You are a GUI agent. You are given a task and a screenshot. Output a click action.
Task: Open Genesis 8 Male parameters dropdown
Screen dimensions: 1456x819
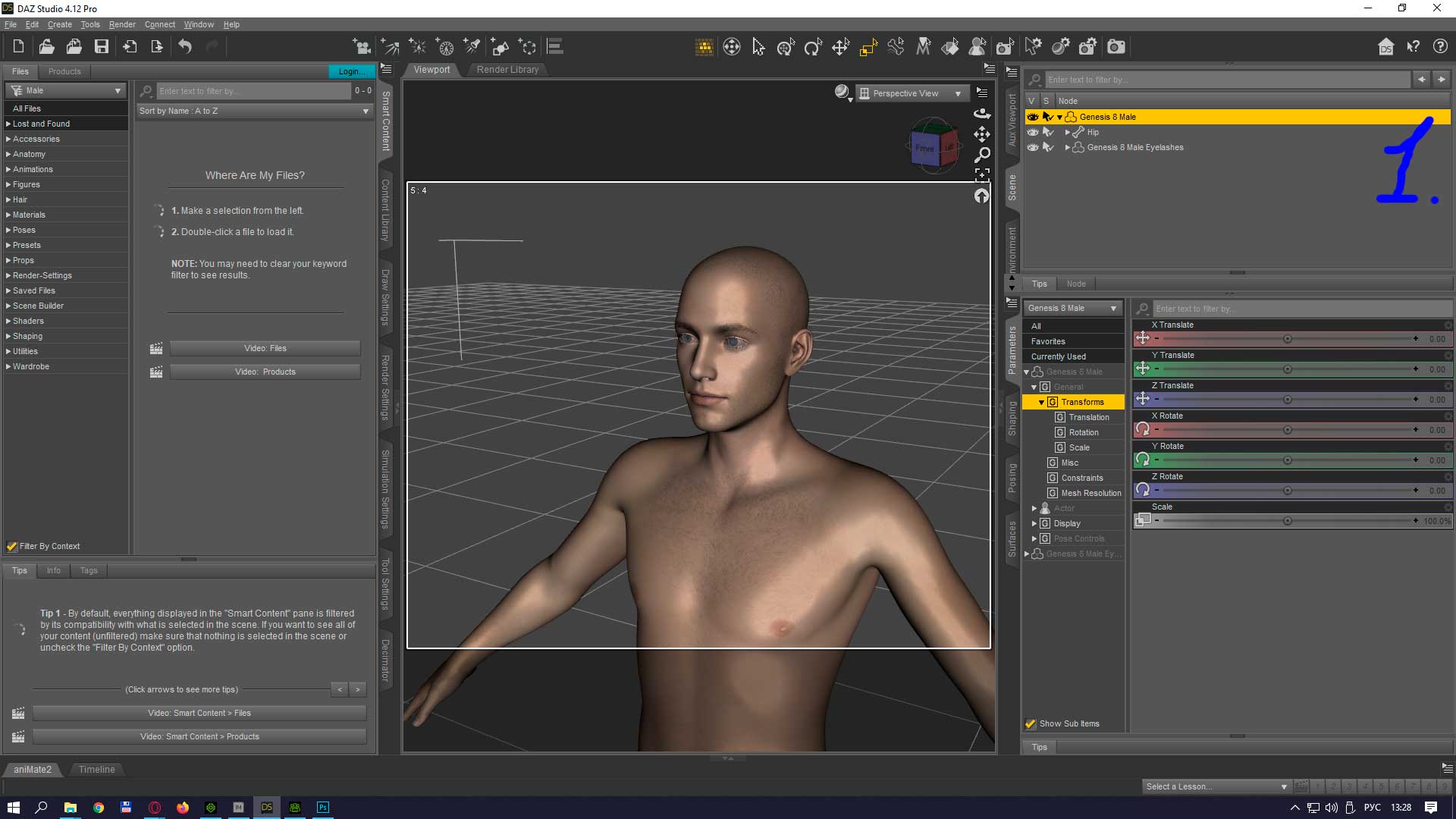coord(1073,308)
